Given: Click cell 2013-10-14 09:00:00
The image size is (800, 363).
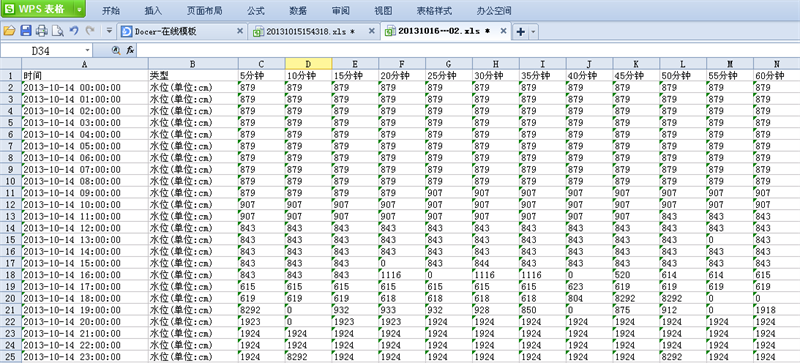Looking at the screenshot, I should 85,193.
